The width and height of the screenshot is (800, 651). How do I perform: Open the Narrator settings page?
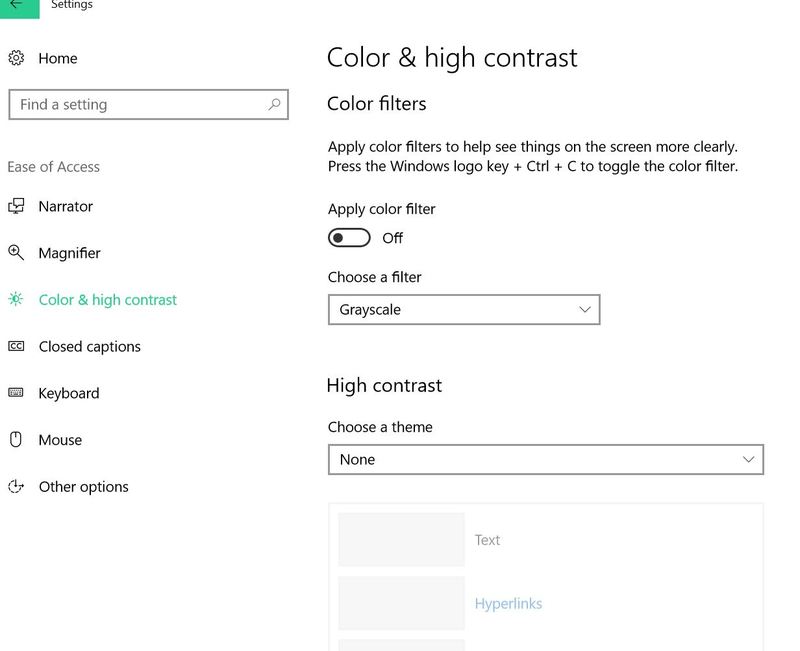point(65,206)
